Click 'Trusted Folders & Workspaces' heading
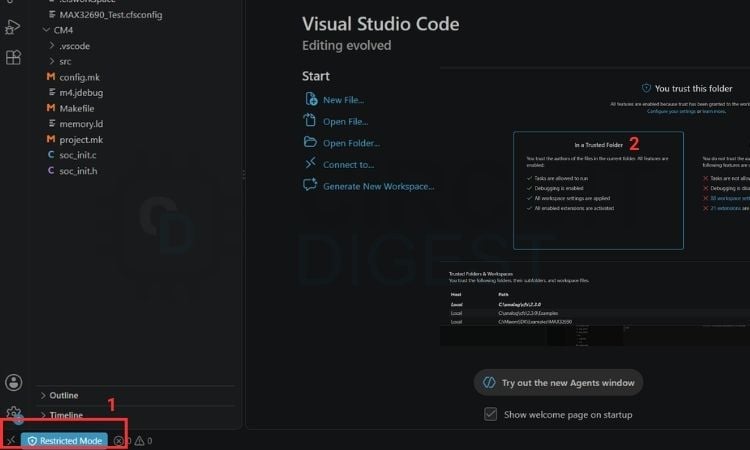The width and height of the screenshot is (750, 450). click(x=481, y=274)
